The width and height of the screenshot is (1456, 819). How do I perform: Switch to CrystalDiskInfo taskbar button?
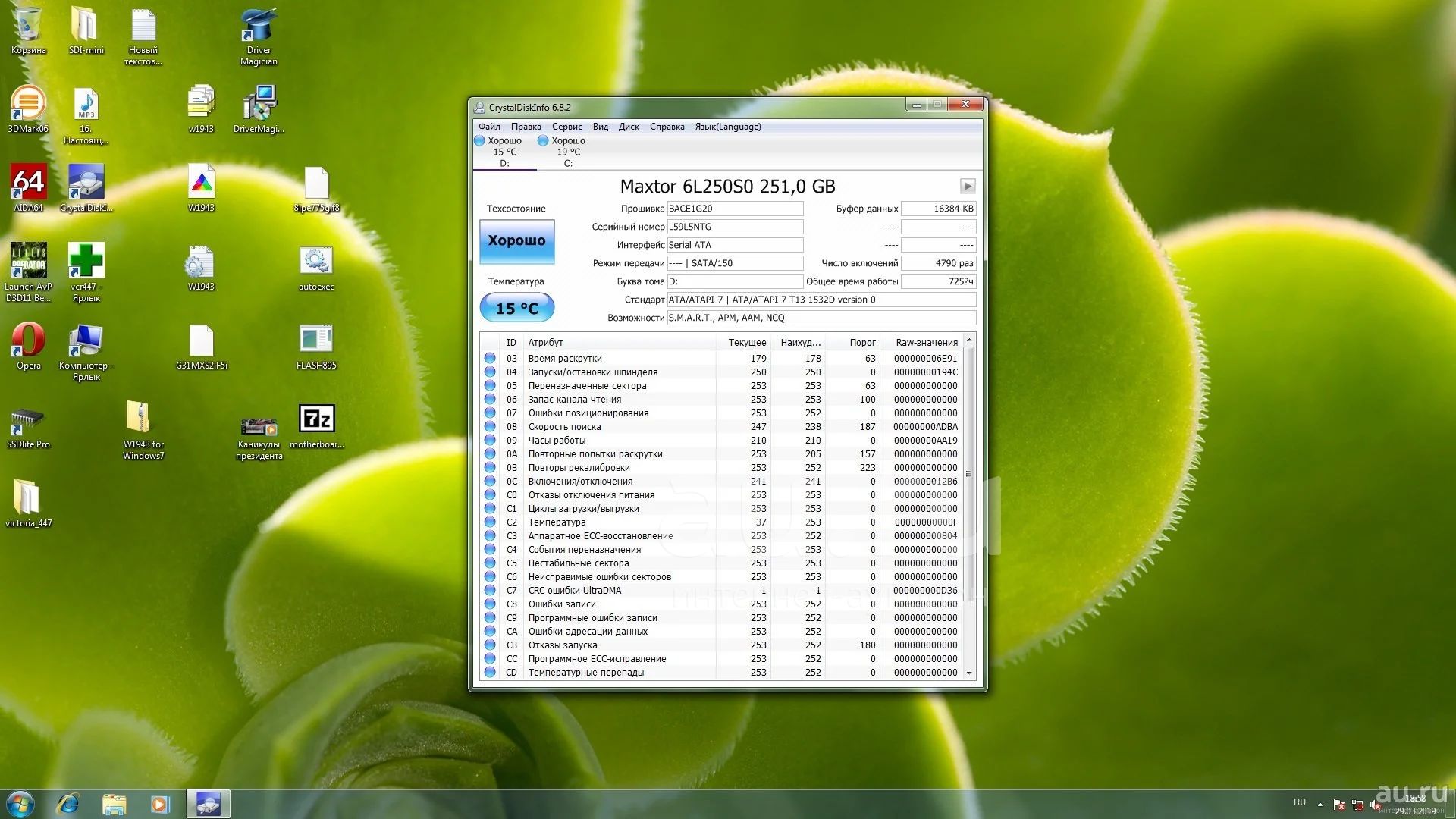pos(208,804)
